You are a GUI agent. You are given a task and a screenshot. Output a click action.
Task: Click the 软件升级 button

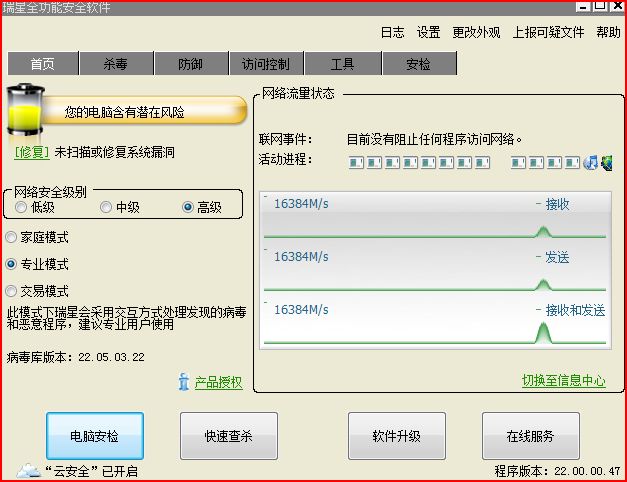[397, 436]
